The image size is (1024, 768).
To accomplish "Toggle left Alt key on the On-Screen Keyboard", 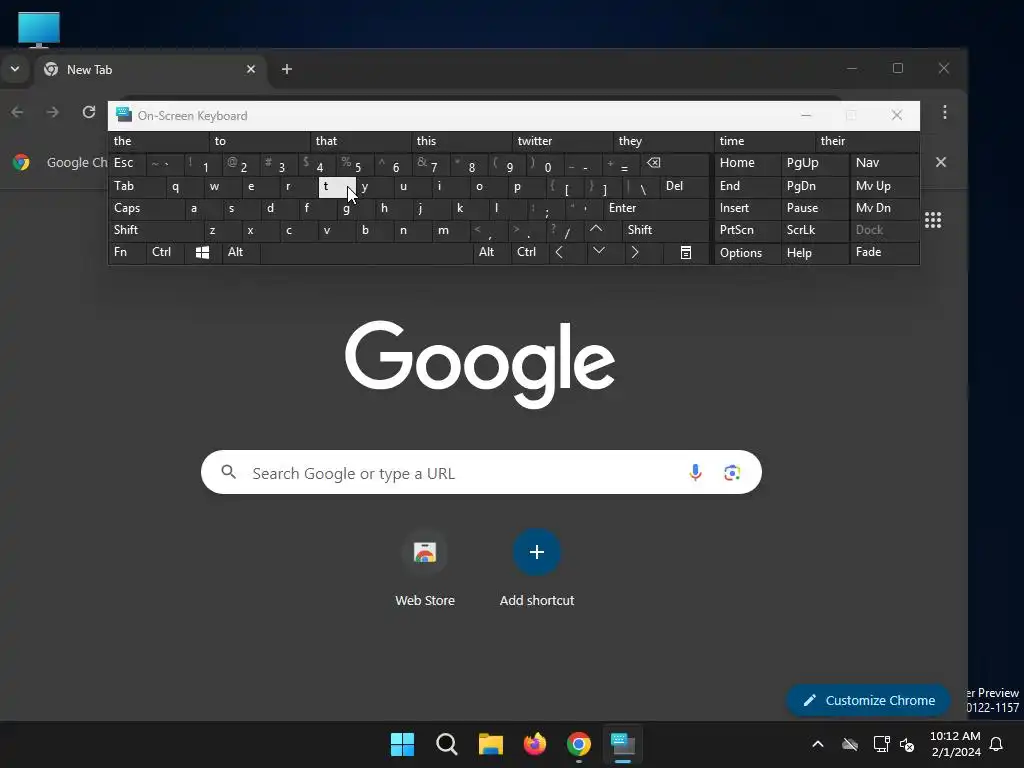I will point(240,253).
